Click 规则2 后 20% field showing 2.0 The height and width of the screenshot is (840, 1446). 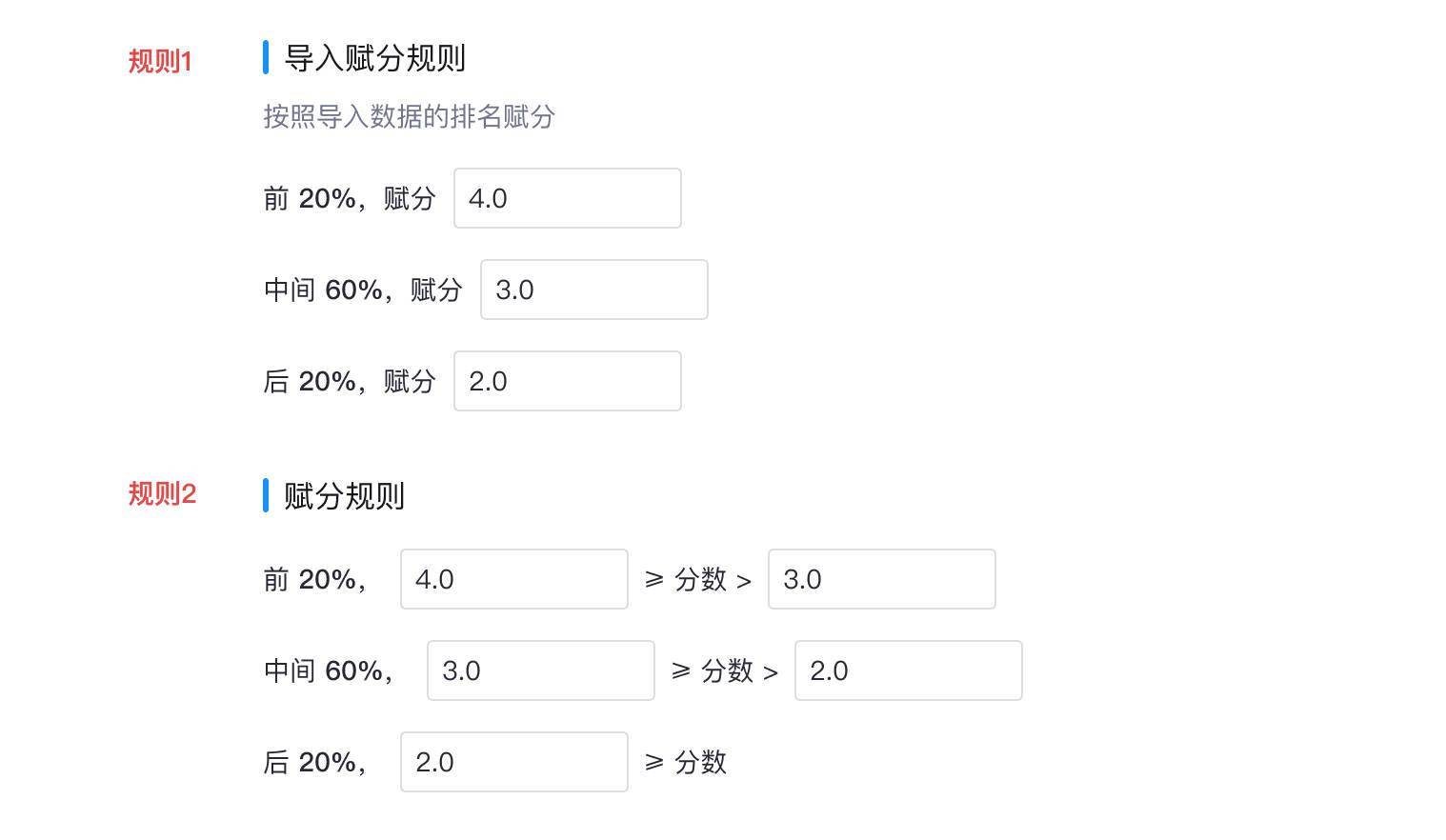[x=513, y=762]
